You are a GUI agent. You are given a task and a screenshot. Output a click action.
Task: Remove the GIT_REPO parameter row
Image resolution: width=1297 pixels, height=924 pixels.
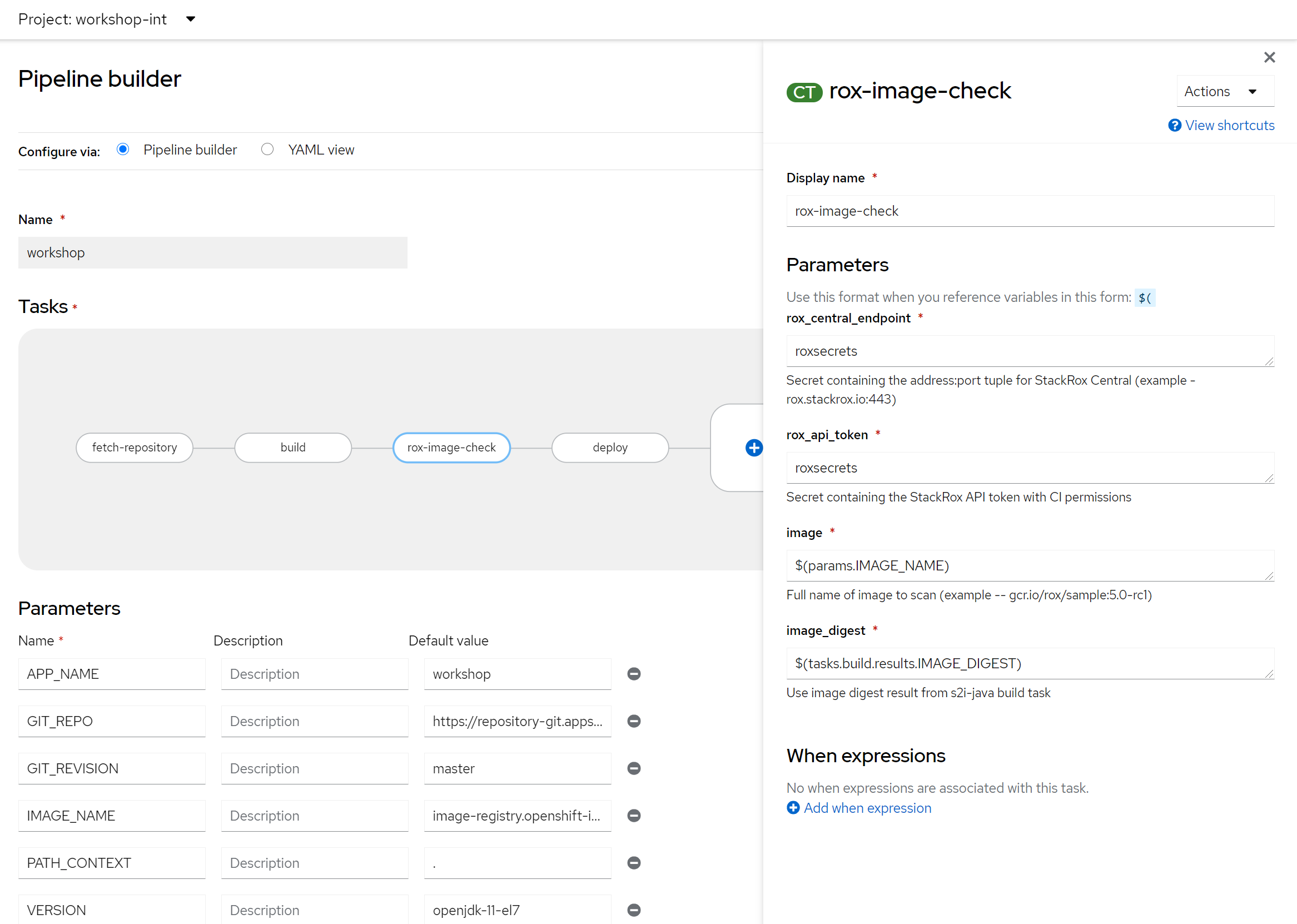(x=634, y=722)
